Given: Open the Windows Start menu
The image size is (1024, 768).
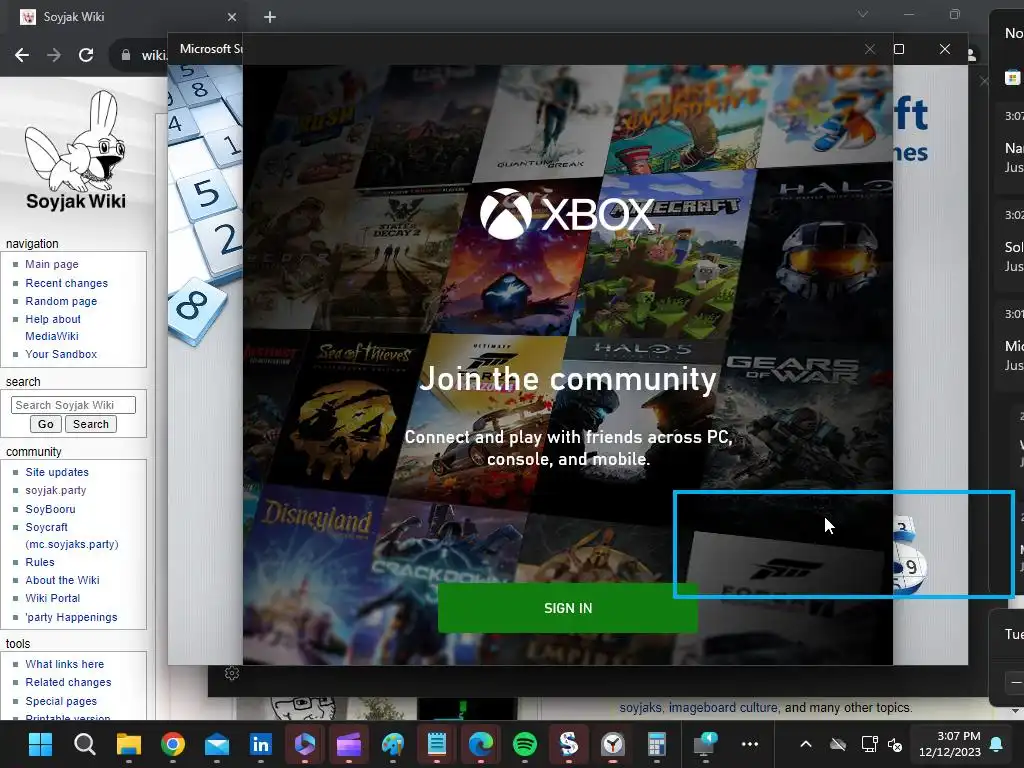Looking at the screenshot, I should coord(40,744).
